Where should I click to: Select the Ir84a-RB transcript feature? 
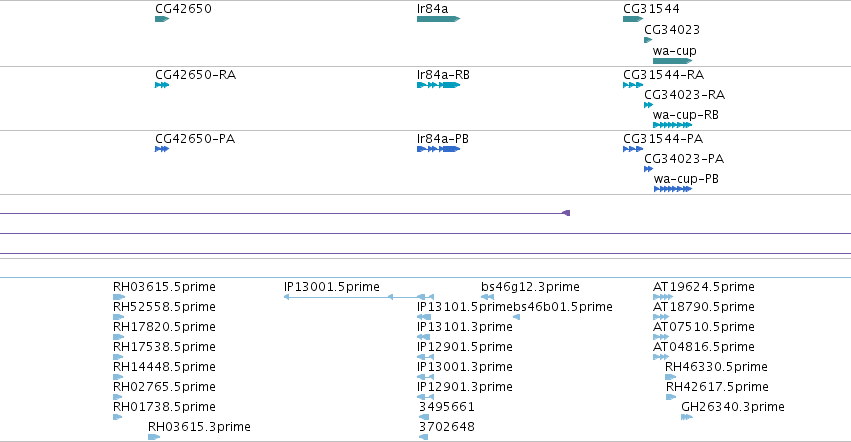click(439, 85)
